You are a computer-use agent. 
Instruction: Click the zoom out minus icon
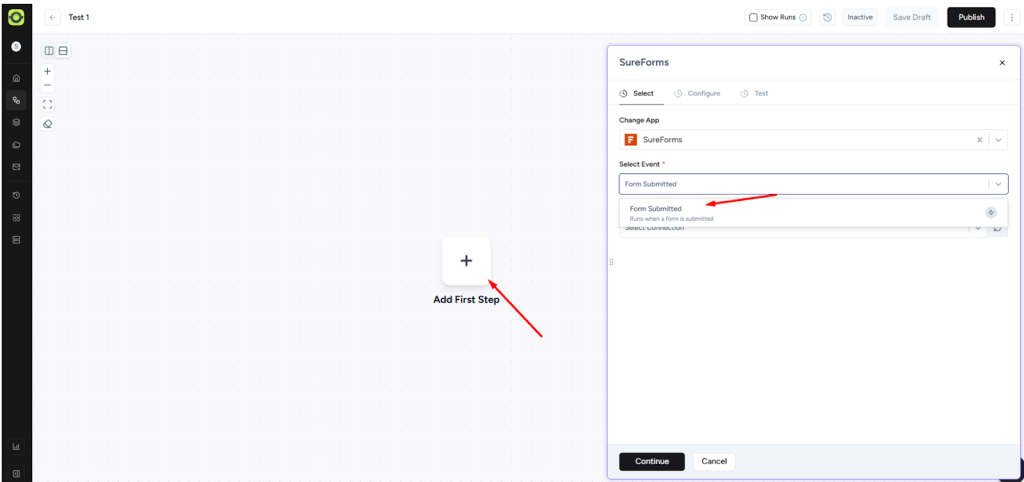point(47,86)
